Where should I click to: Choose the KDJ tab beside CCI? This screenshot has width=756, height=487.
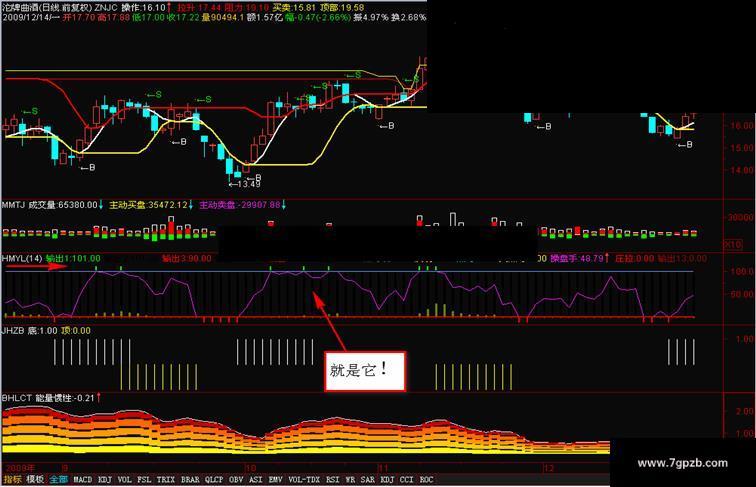(x=387, y=480)
